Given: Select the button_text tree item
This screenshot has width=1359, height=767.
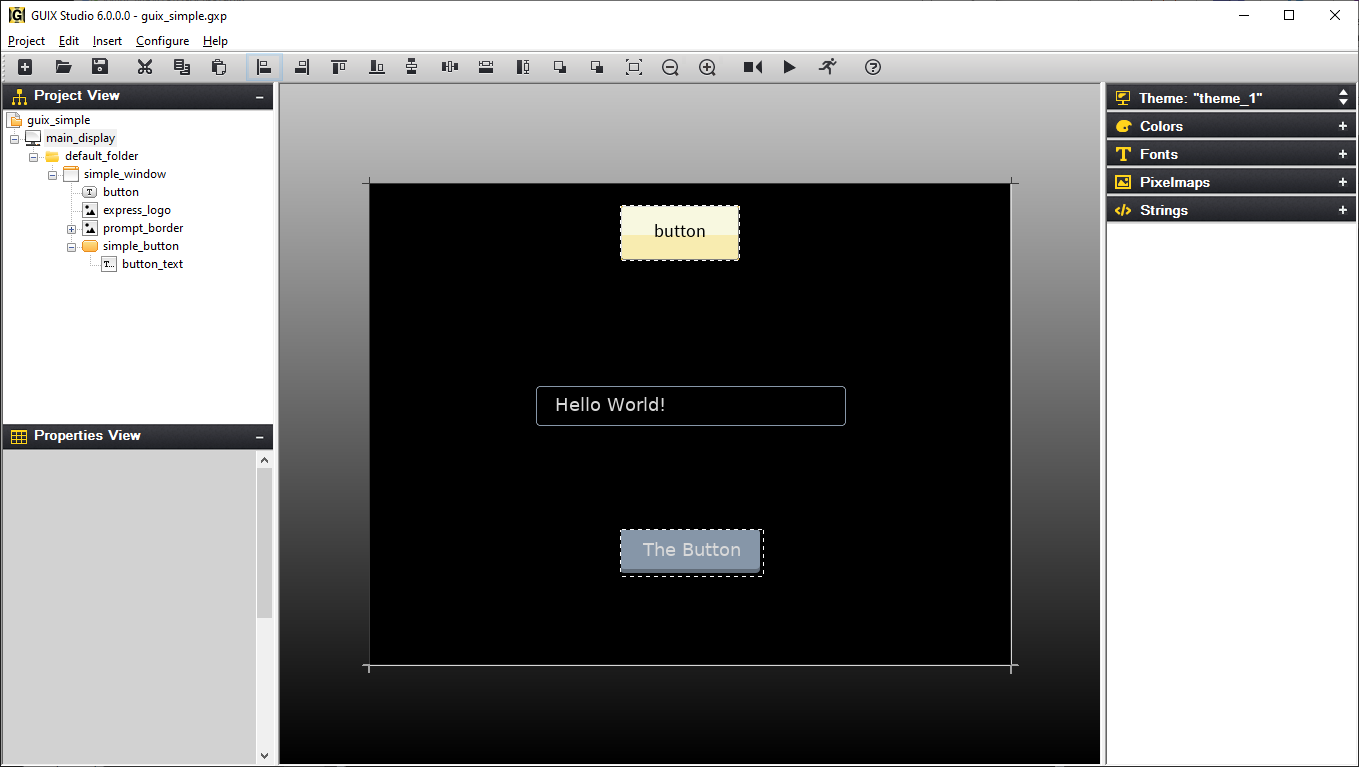Looking at the screenshot, I should 152,263.
